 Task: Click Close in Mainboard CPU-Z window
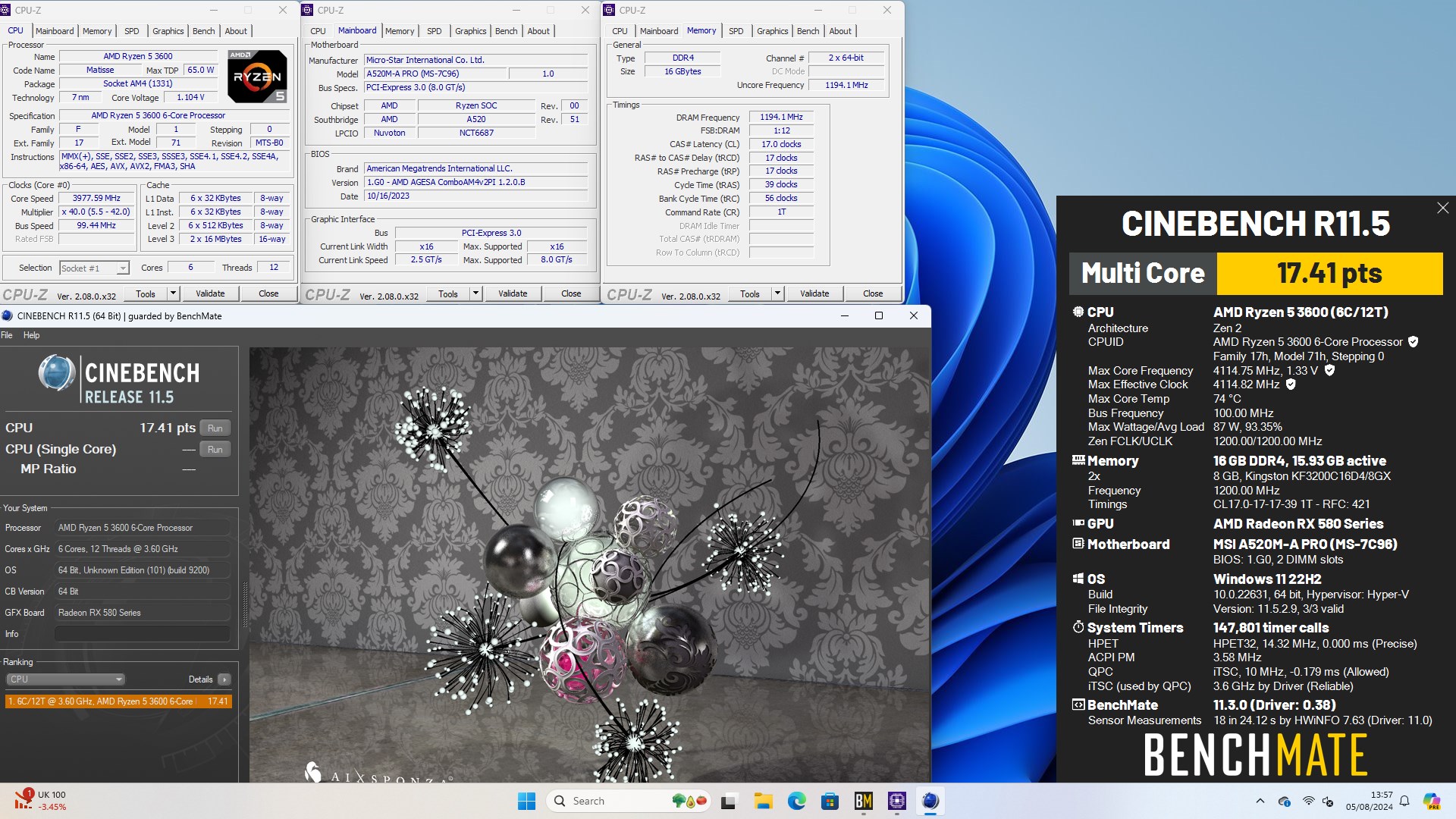(x=571, y=293)
